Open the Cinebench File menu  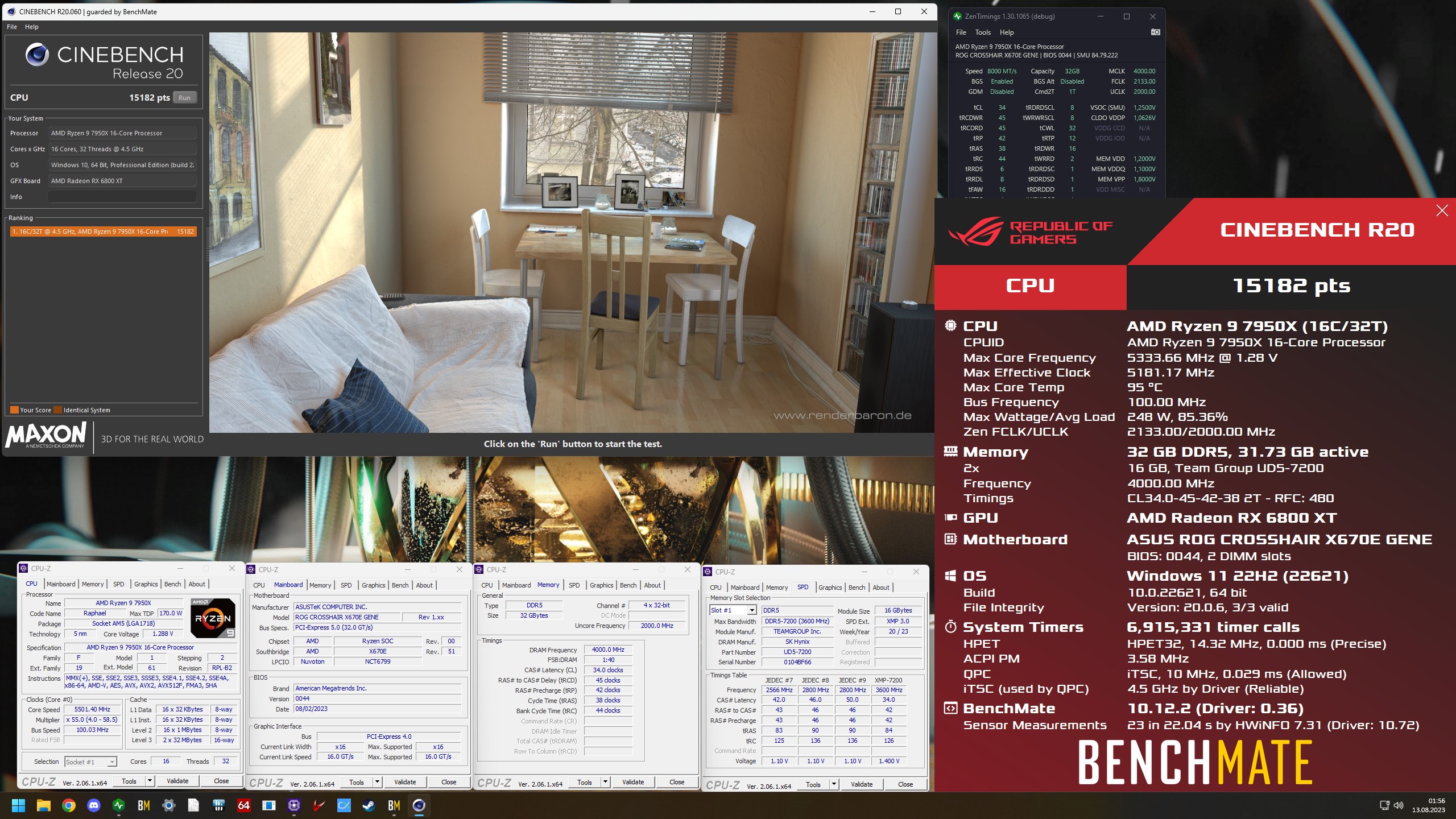pyautogui.click(x=12, y=27)
